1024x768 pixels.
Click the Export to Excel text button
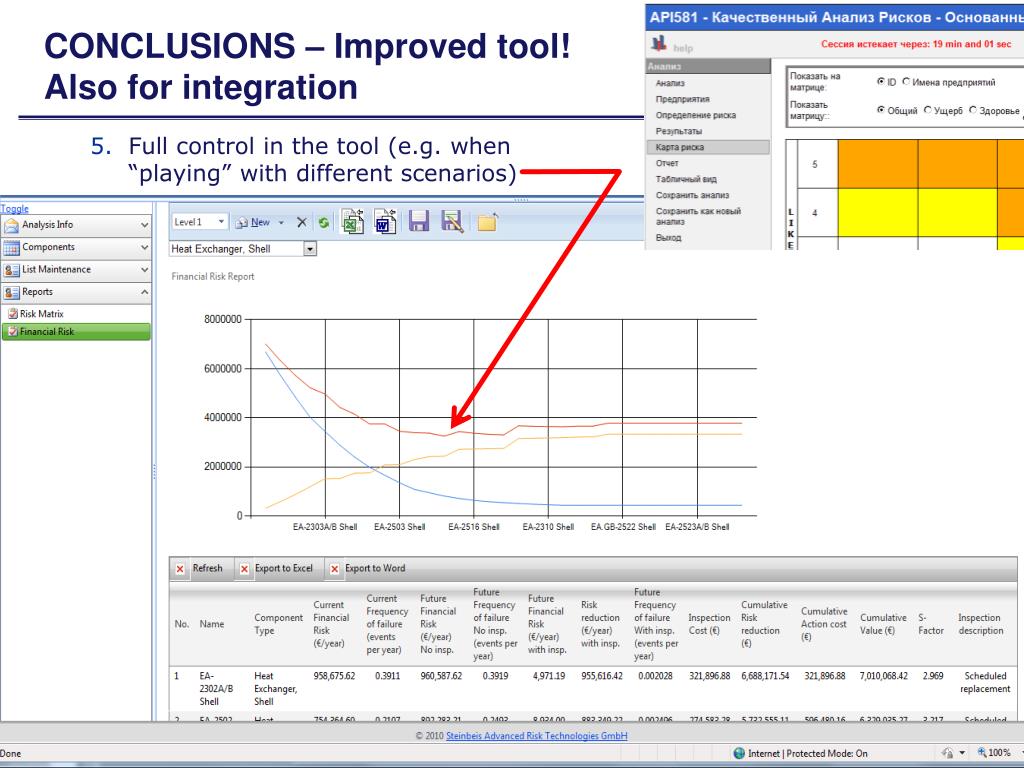[283, 568]
